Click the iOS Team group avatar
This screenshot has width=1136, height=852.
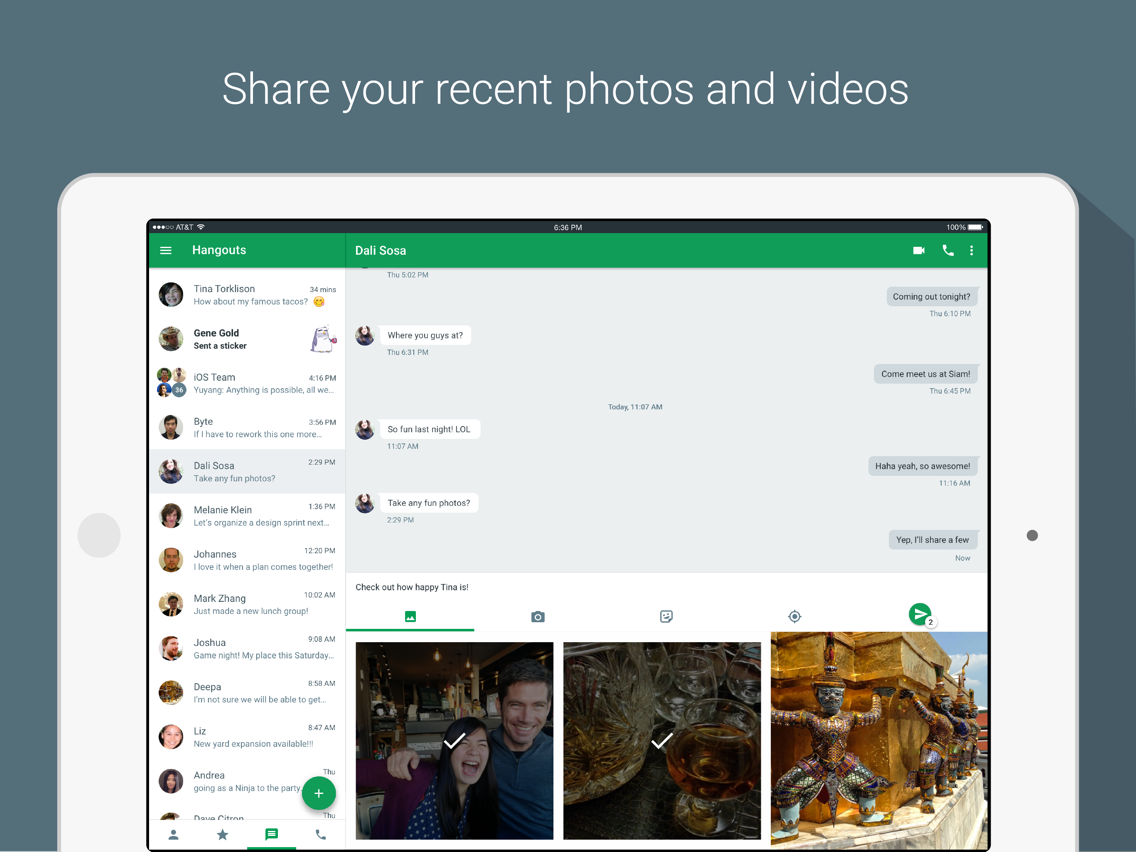coord(171,383)
